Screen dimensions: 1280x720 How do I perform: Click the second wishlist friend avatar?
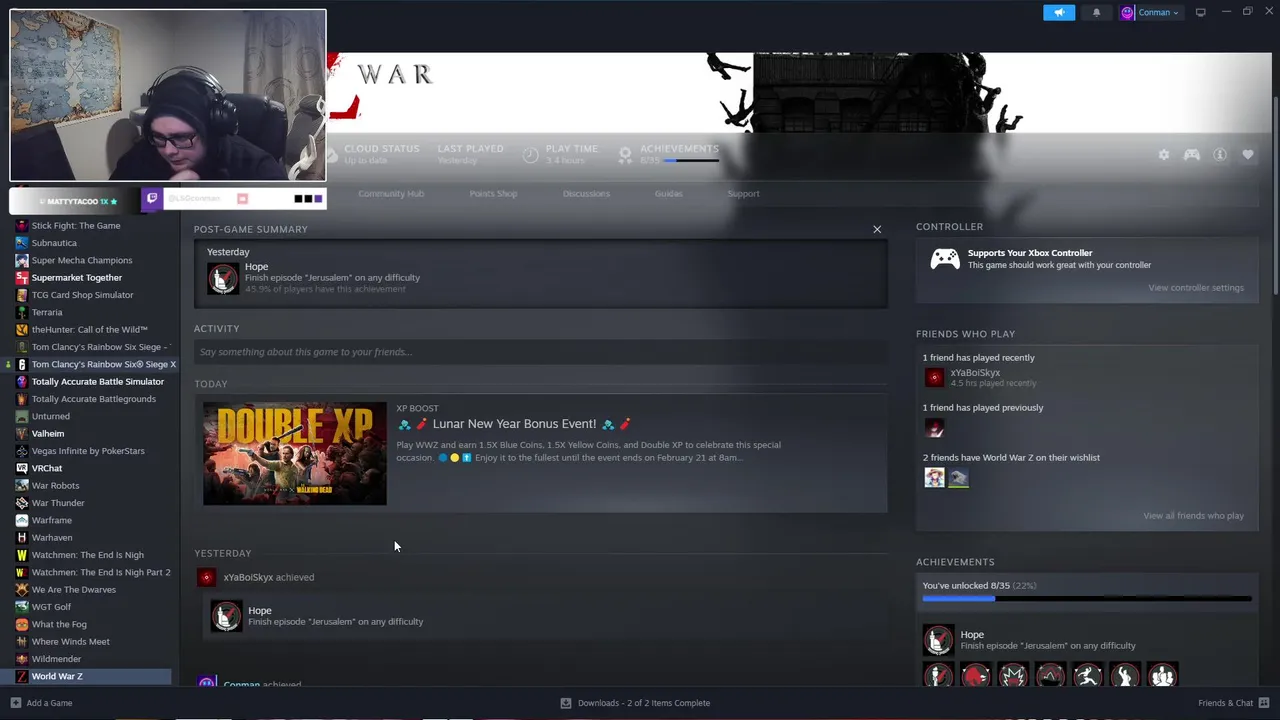tap(958, 478)
